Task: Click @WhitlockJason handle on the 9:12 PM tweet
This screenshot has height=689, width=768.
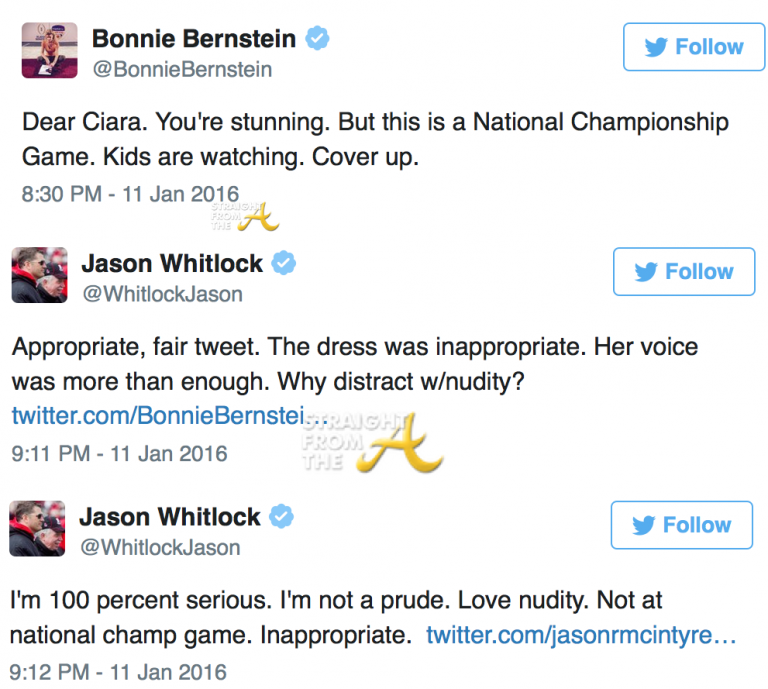Action: tap(160, 548)
